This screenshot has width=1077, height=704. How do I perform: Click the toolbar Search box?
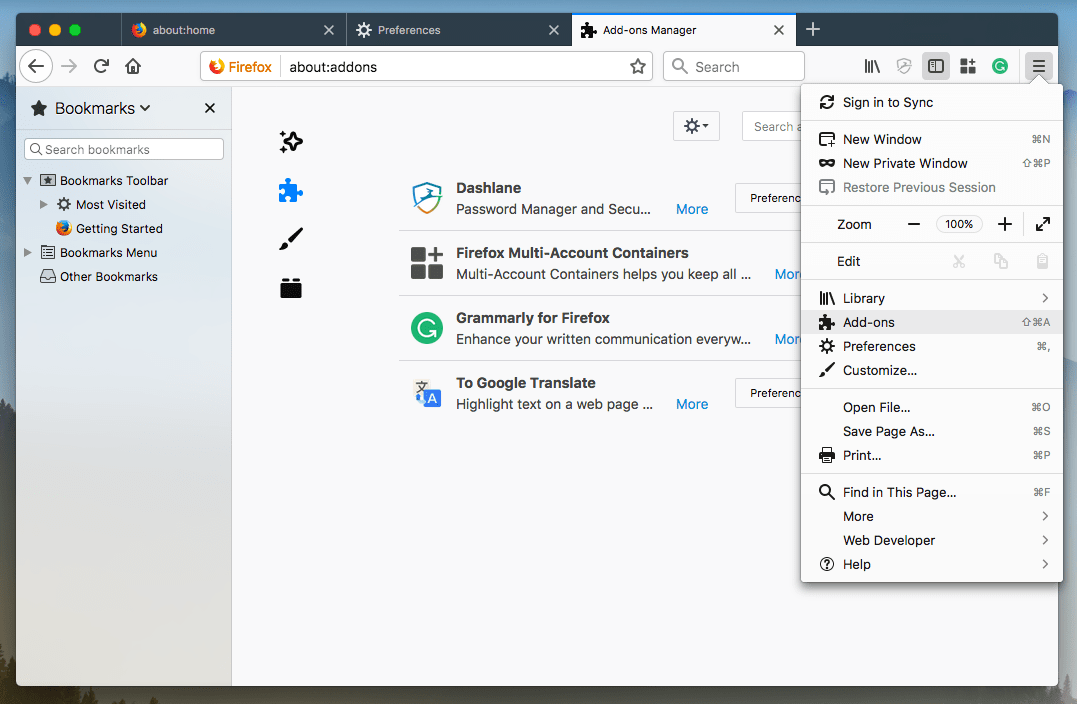[x=734, y=67]
